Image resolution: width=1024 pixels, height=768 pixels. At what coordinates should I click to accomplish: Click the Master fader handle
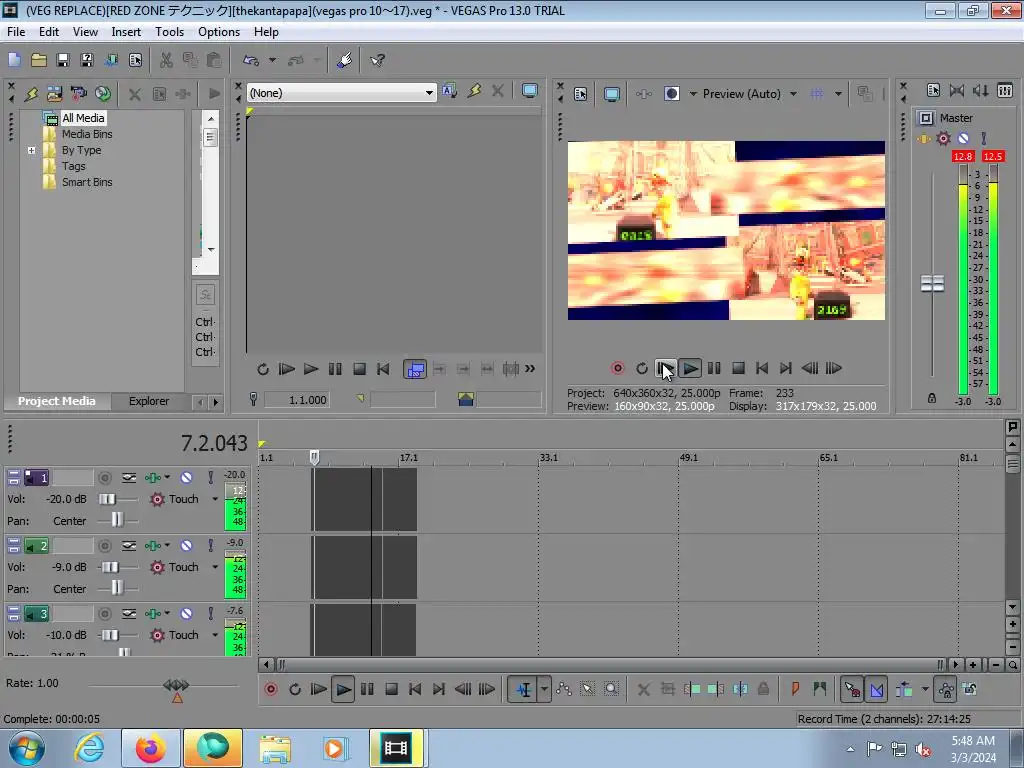tap(932, 283)
